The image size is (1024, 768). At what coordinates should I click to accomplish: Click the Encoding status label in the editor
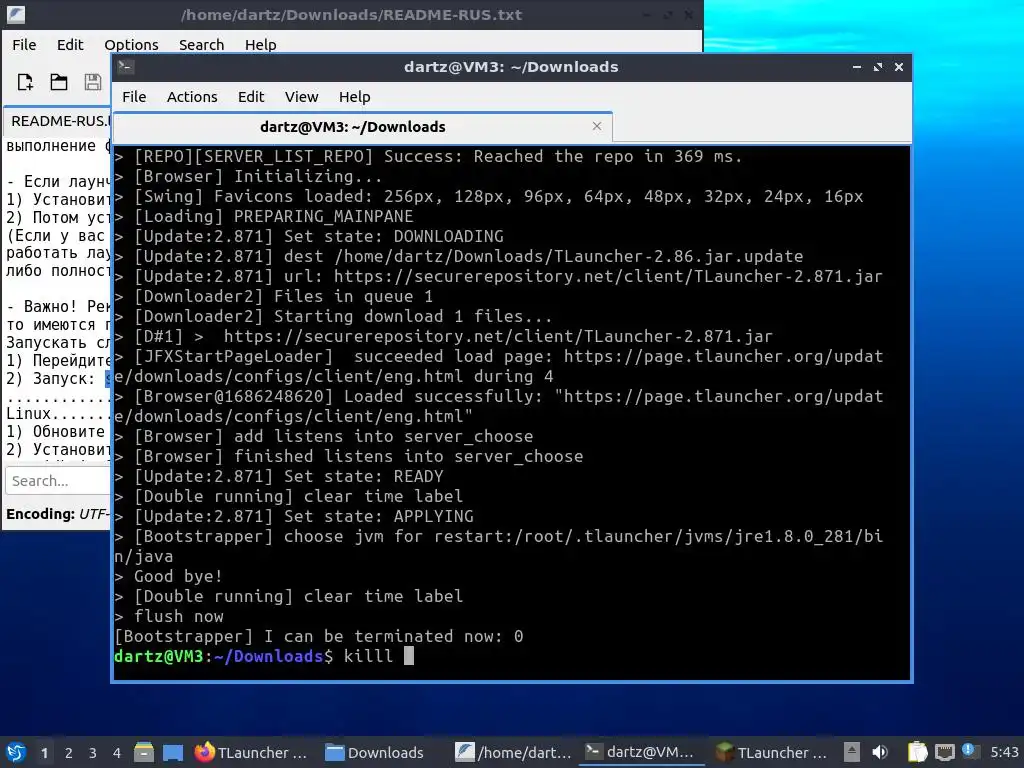(x=58, y=514)
